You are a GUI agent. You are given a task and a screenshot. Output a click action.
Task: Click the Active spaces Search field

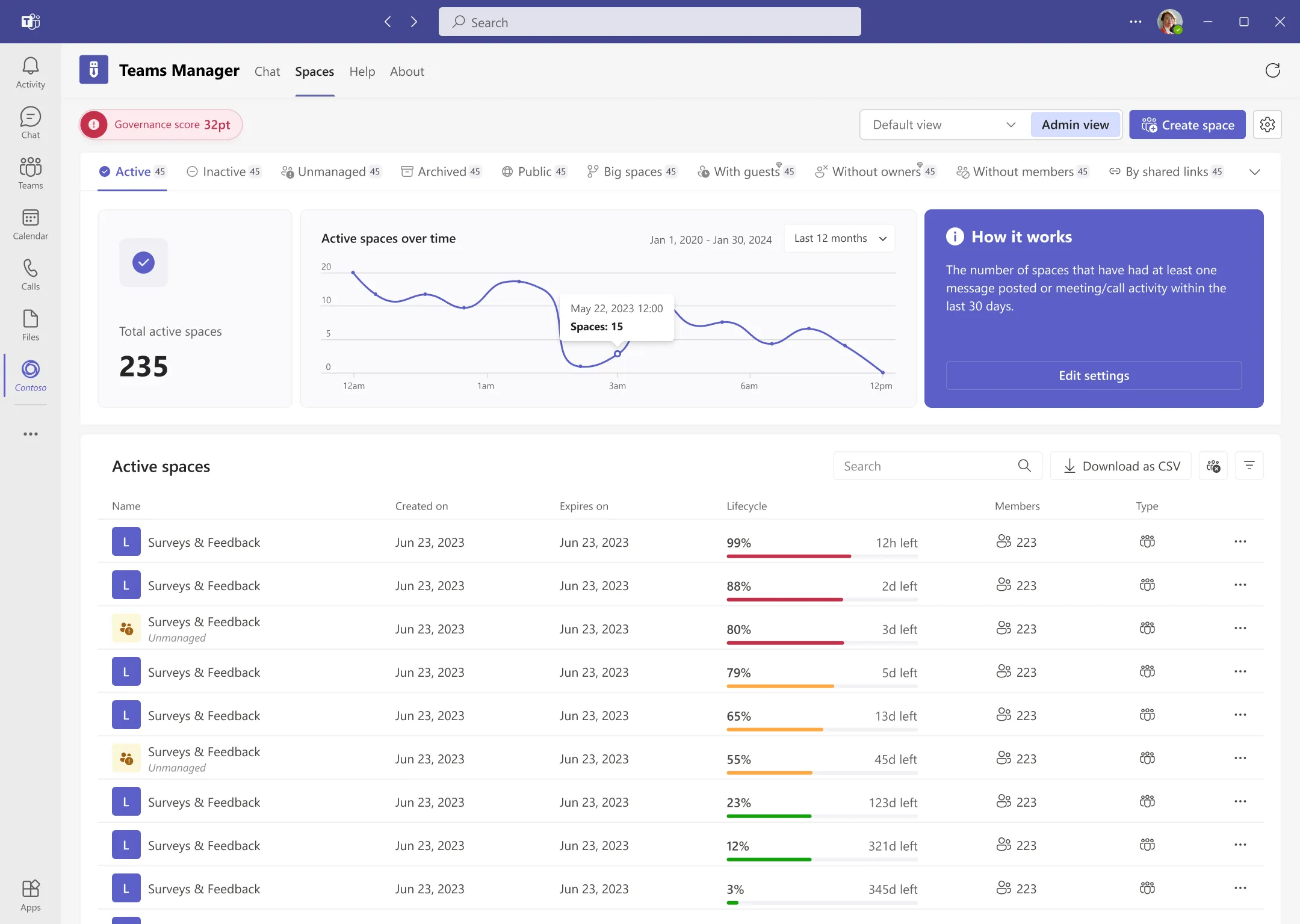tap(938, 466)
